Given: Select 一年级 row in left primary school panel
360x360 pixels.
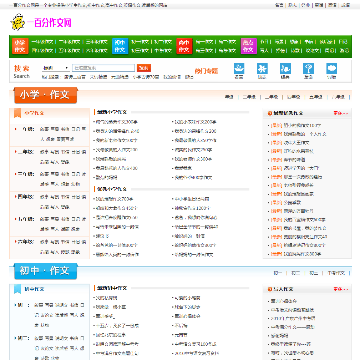Looking at the screenshot, I should [49, 134].
